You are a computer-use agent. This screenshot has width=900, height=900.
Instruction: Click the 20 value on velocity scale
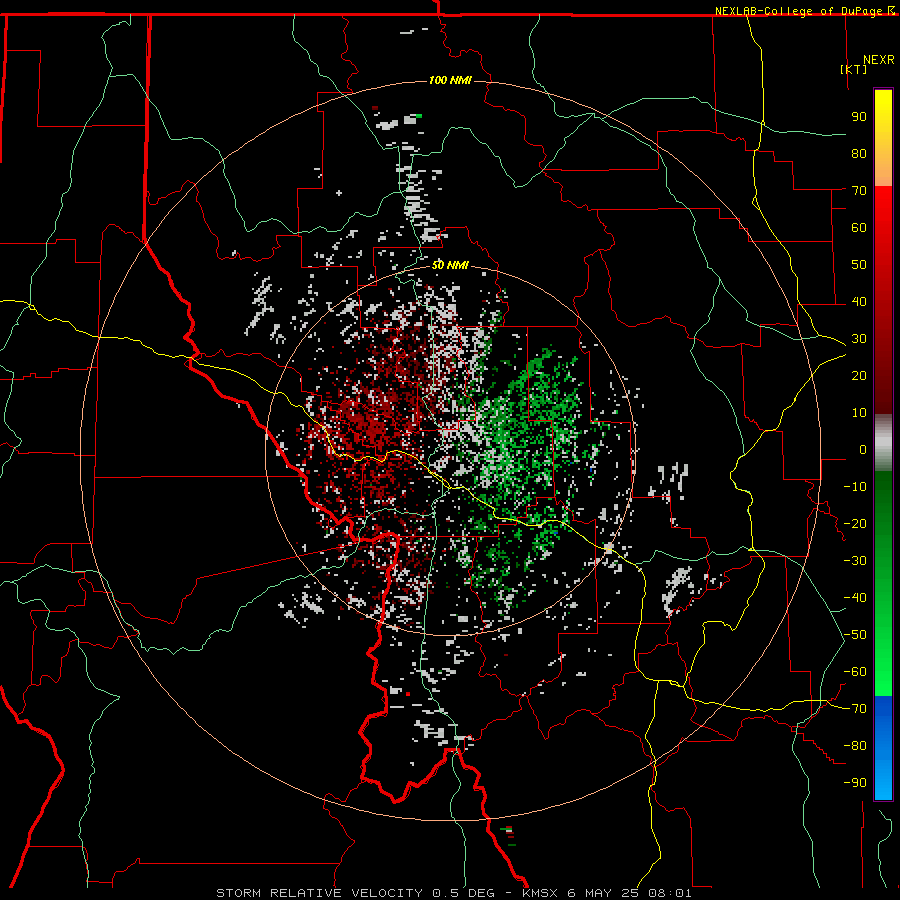(x=859, y=376)
